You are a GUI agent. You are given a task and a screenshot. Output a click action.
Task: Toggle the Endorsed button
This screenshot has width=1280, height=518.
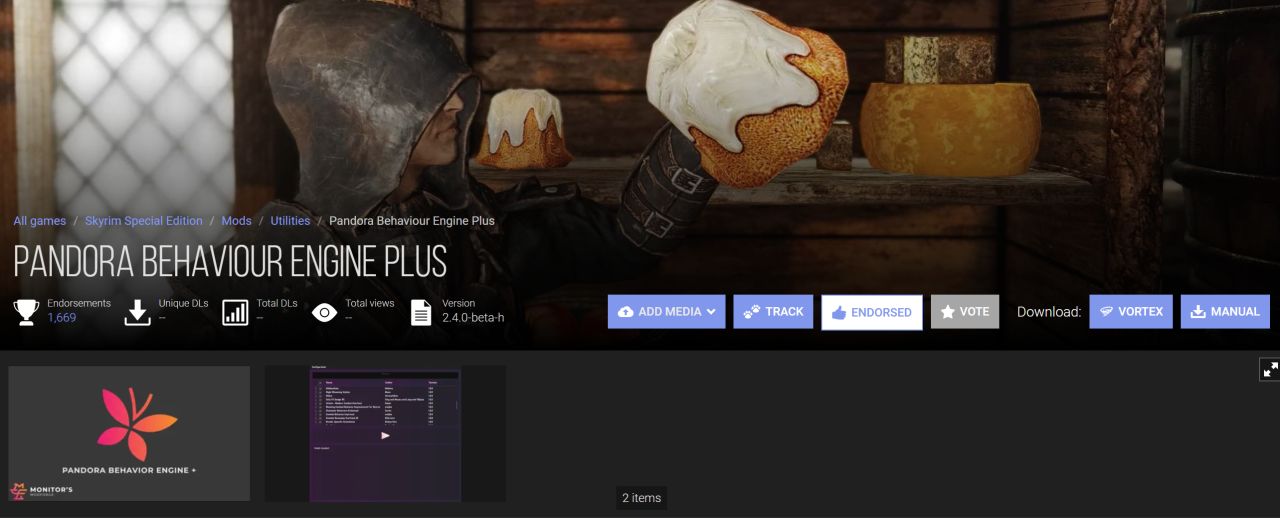tap(872, 312)
